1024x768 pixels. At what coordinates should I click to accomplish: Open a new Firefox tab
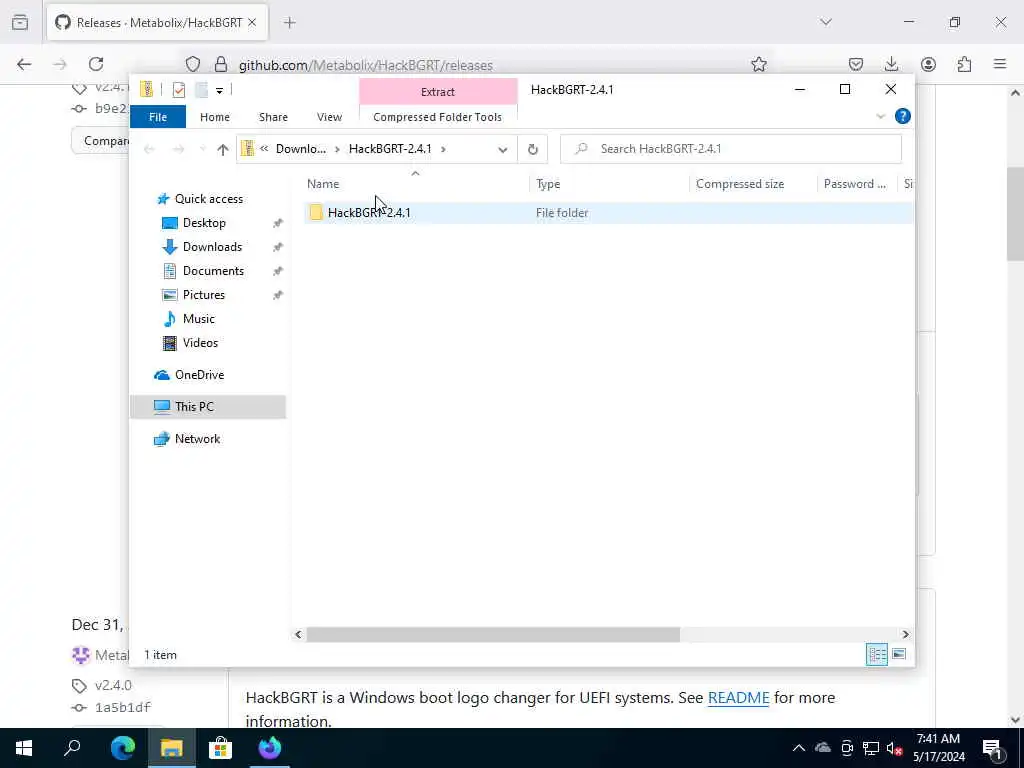pos(290,23)
